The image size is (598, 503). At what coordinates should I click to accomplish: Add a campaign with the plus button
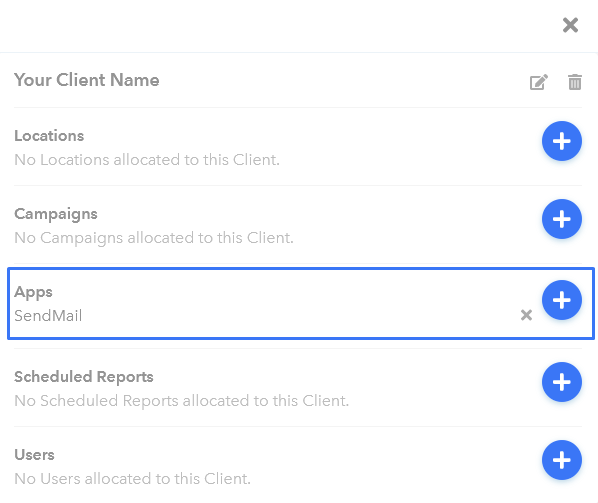click(561, 219)
